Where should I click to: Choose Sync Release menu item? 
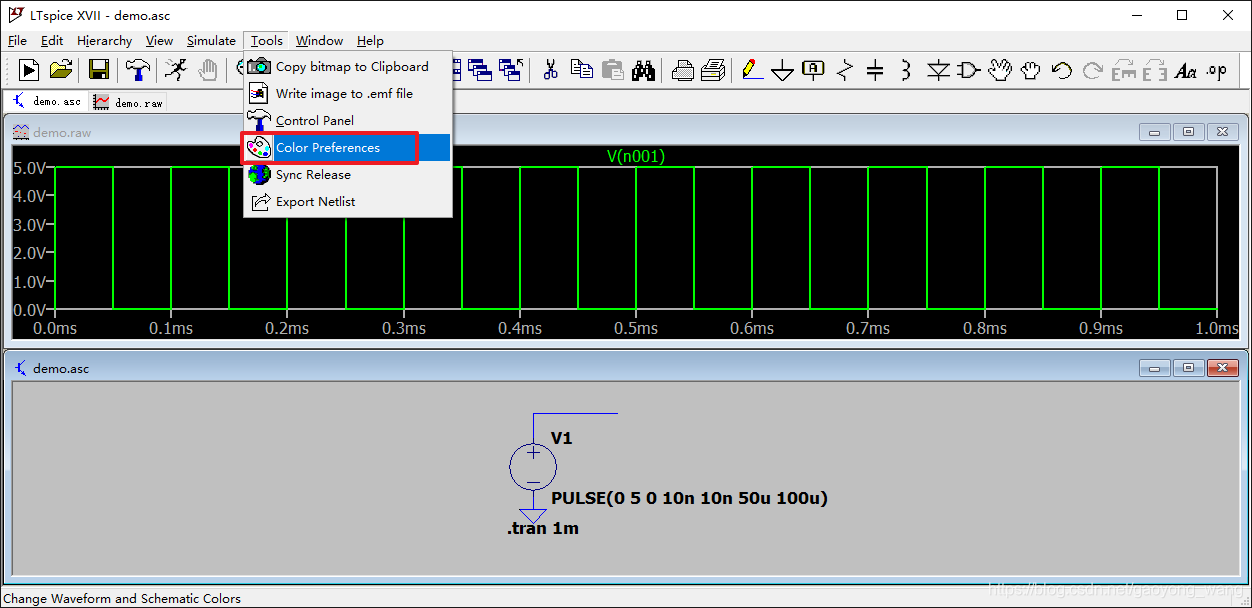pos(348,174)
